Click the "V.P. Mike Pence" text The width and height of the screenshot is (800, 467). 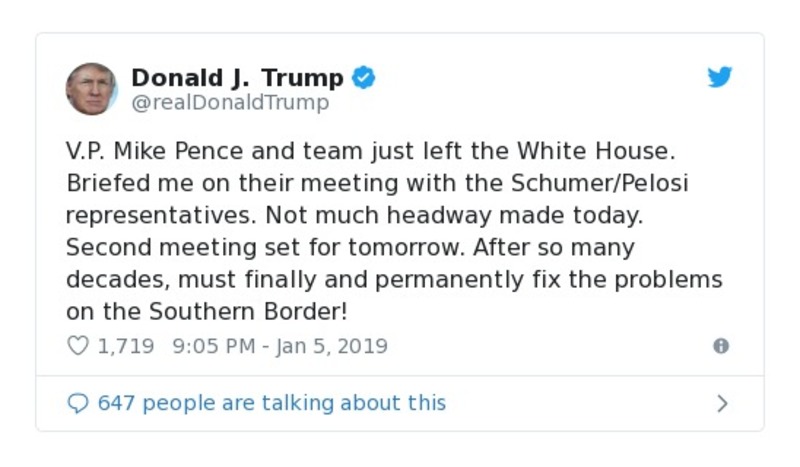click(139, 153)
